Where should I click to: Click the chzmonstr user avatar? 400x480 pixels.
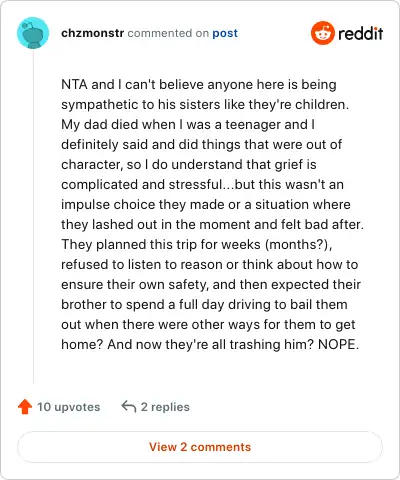33,33
